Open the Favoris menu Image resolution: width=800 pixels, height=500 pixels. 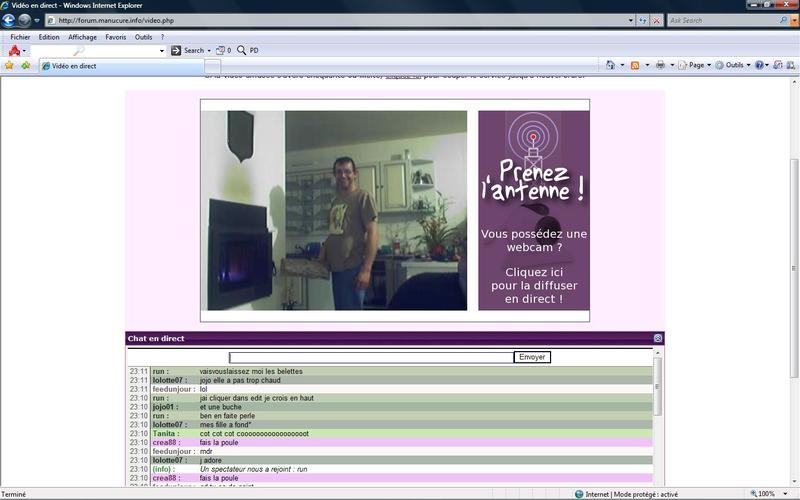(x=116, y=37)
